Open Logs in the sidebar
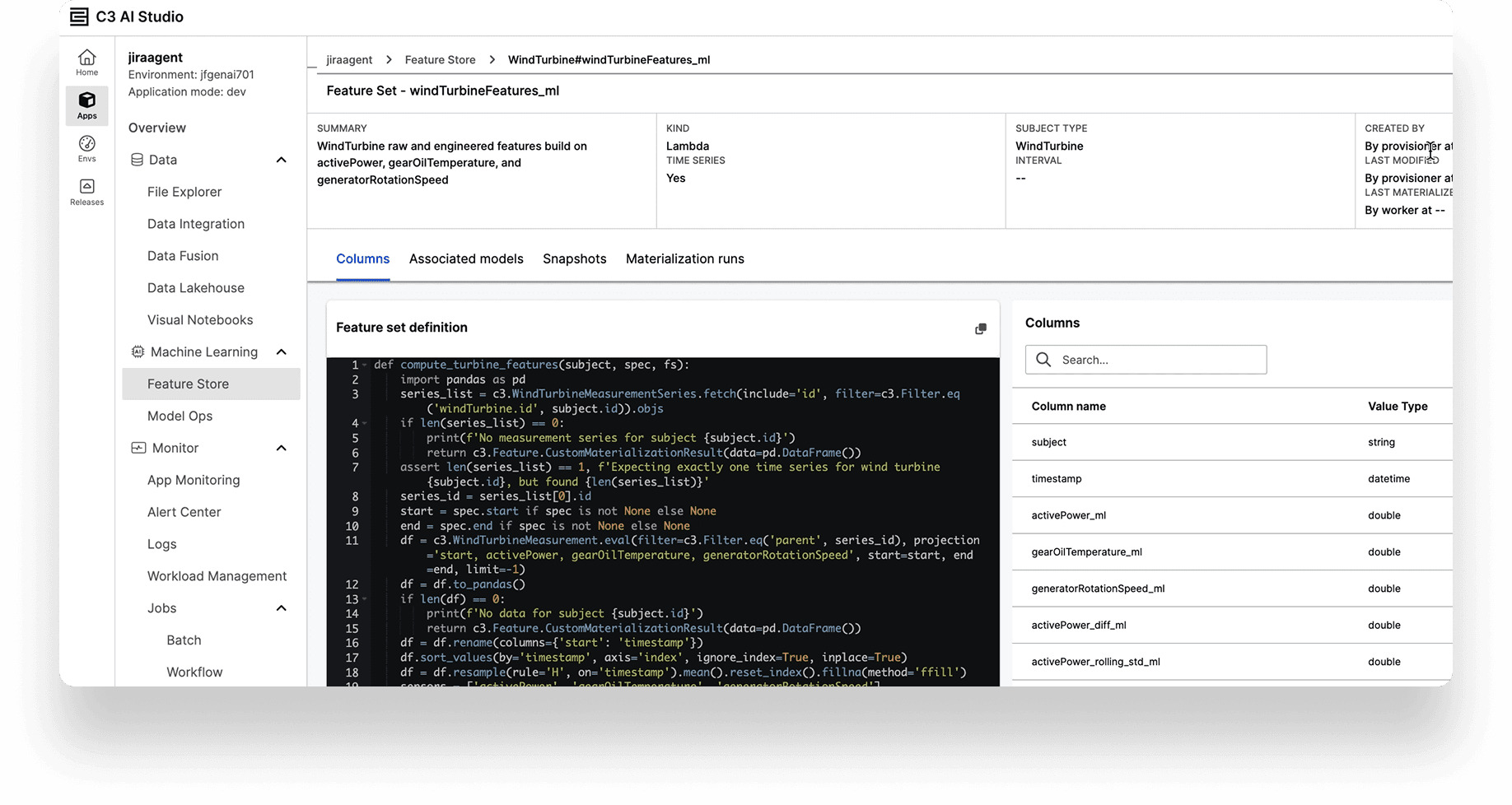 click(161, 544)
